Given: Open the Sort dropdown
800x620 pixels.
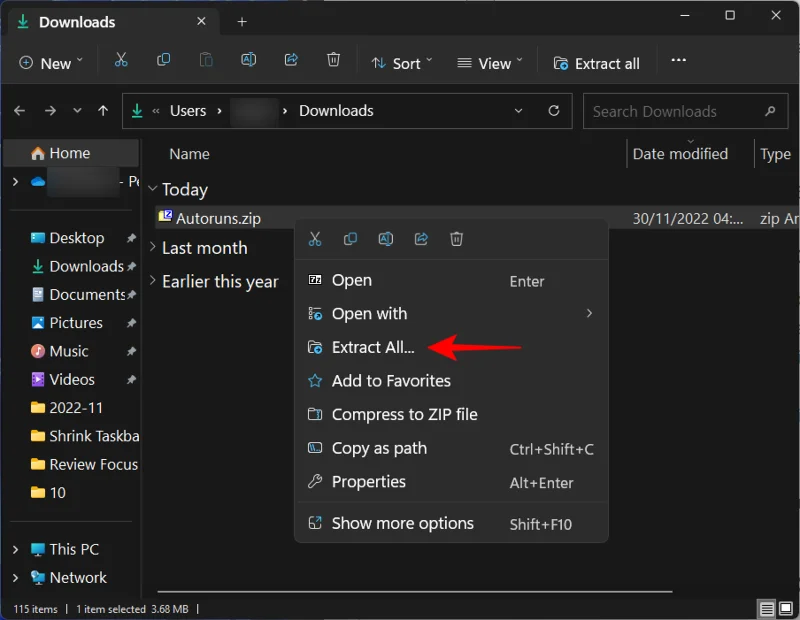Looking at the screenshot, I should (x=402, y=63).
